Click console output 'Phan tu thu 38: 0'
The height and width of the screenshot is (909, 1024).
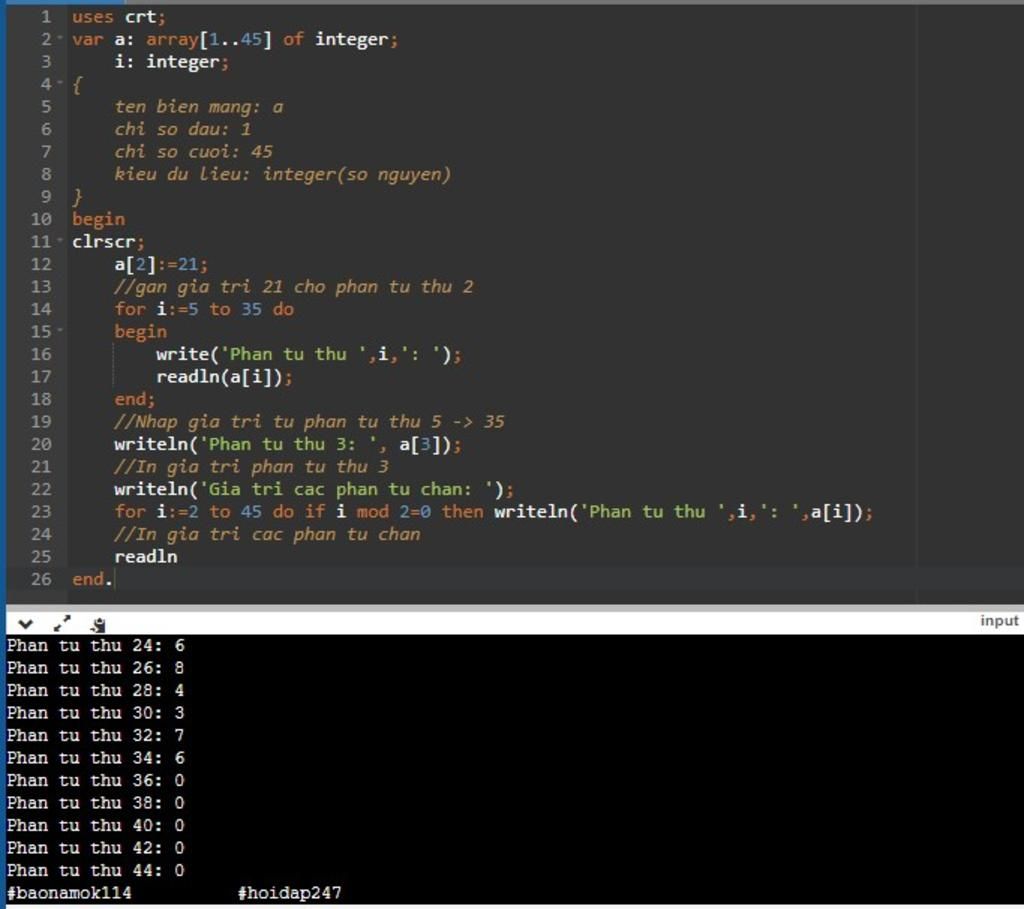[96, 803]
